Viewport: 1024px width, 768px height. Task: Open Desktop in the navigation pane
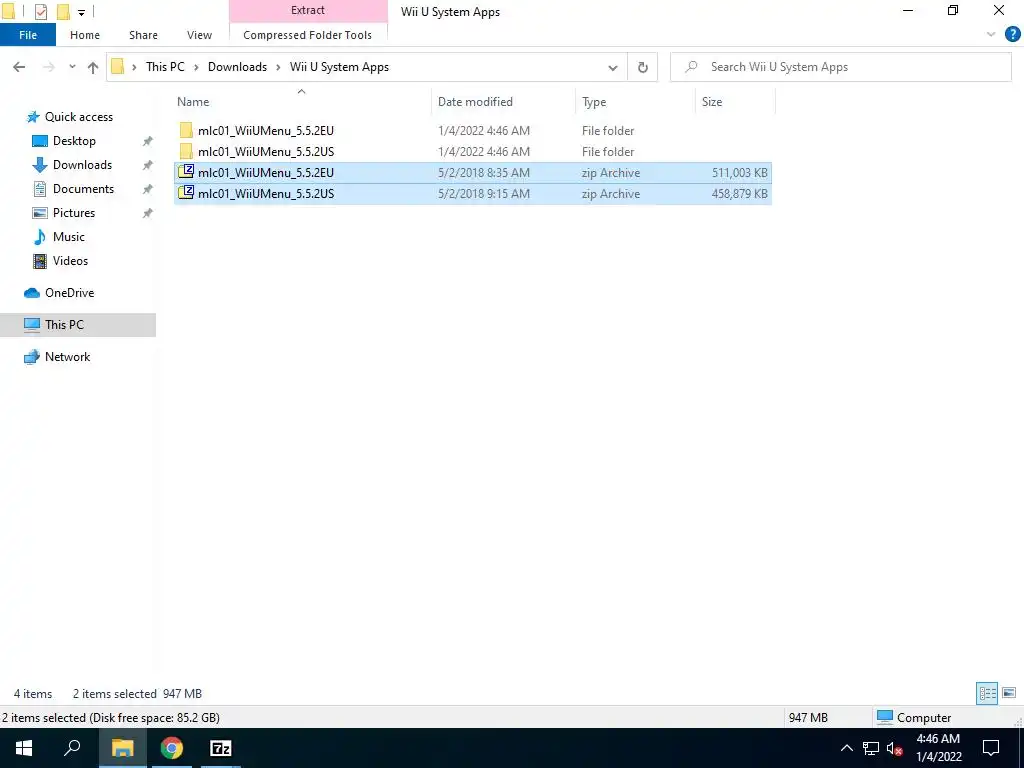click(x=74, y=141)
